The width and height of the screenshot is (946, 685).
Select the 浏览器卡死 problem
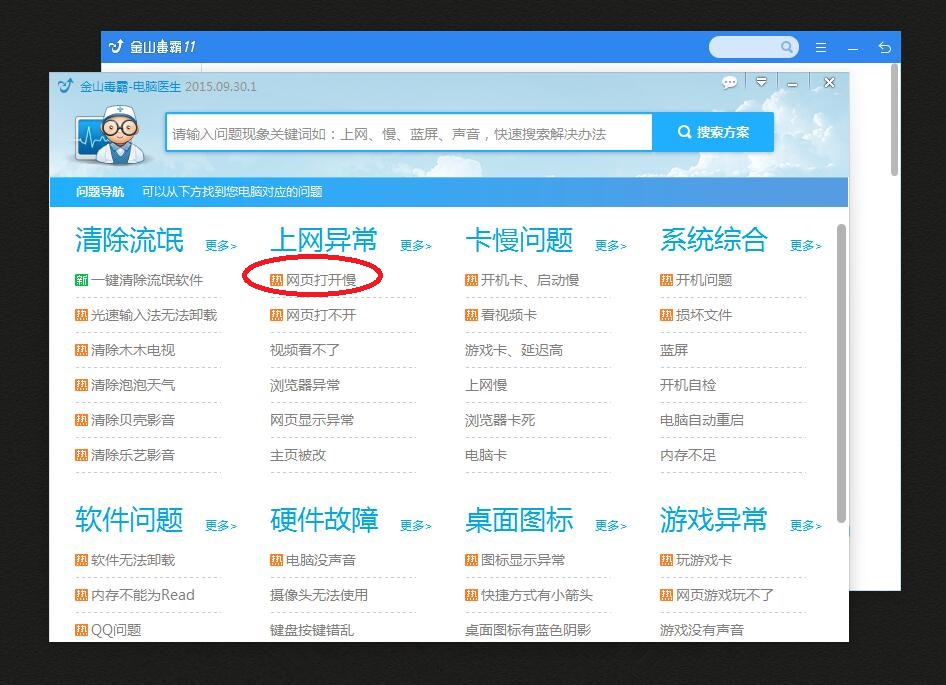(x=500, y=420)
